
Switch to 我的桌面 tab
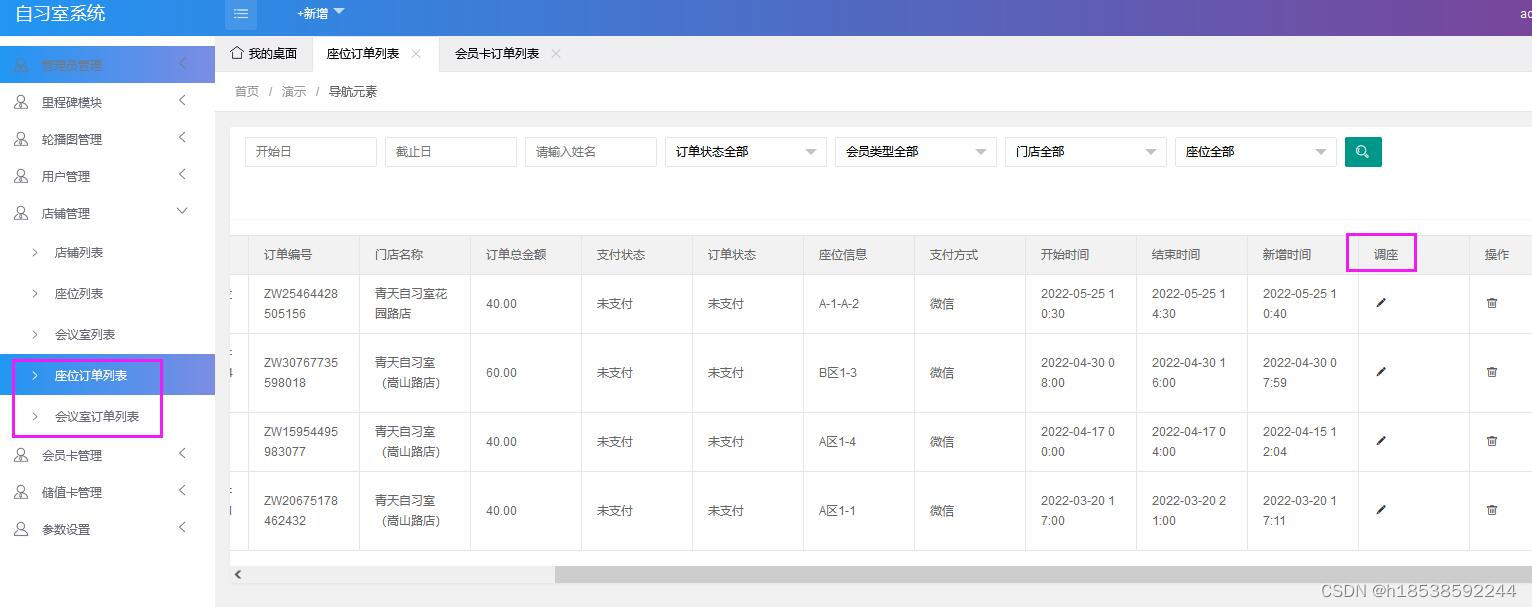click(264, 54)
